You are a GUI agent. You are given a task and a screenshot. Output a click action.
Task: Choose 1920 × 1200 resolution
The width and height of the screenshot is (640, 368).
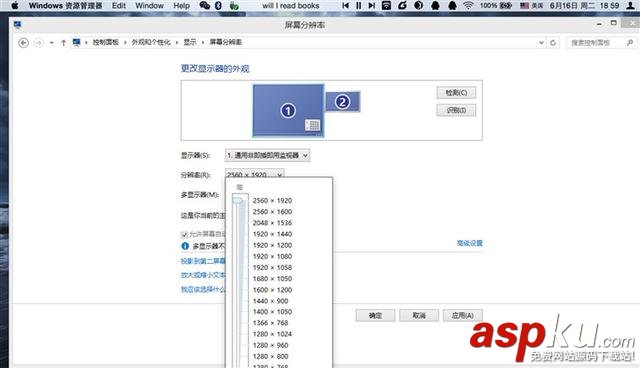pos(272,245)
